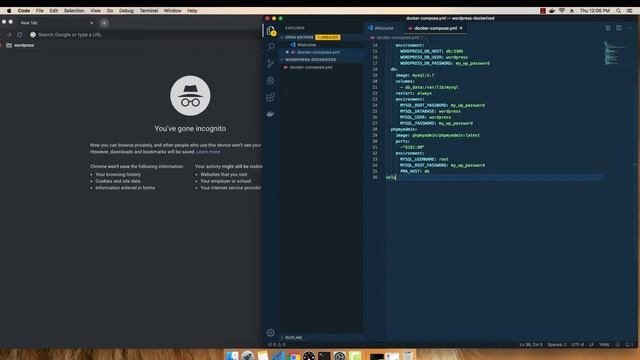Open the wordpress bookmarks folder in Chrome

20,45
